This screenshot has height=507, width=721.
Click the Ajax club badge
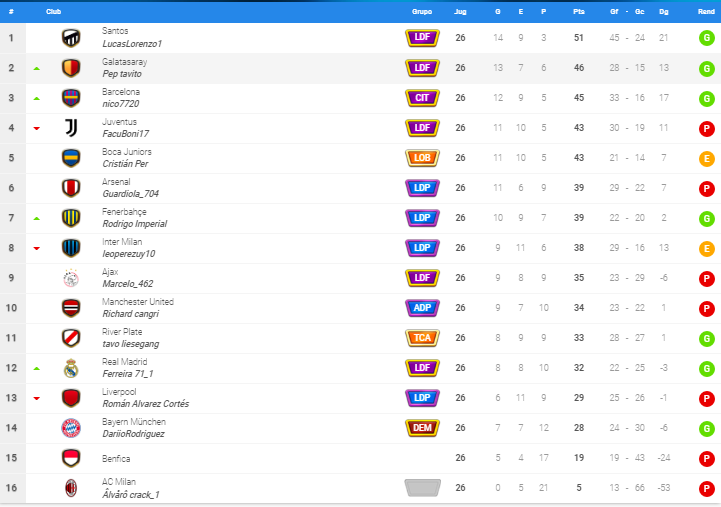71,278
